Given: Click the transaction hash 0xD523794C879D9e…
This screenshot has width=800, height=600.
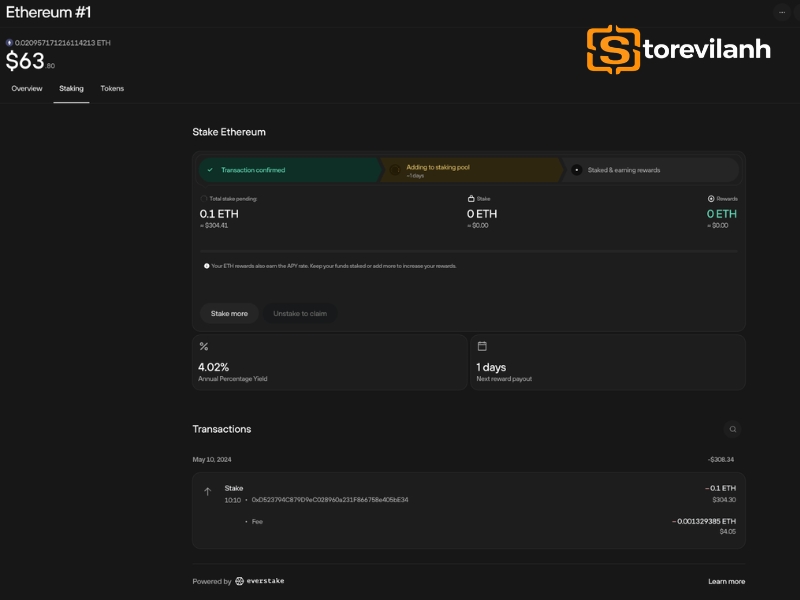Looking at the screenshot, I should pyautogui.click(x=330, y=499).
